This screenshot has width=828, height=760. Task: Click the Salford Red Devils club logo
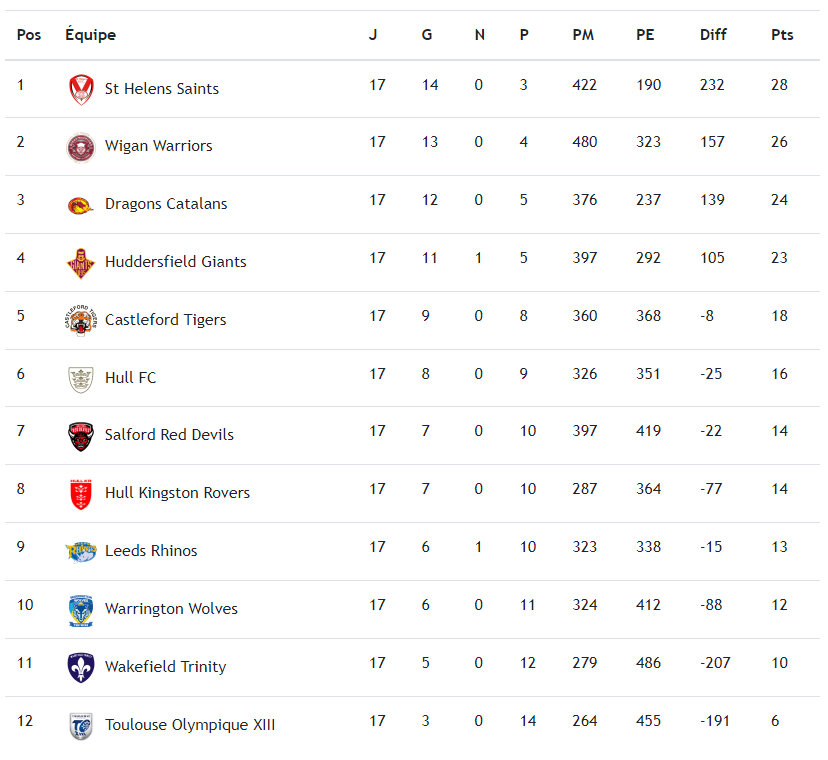81,436
